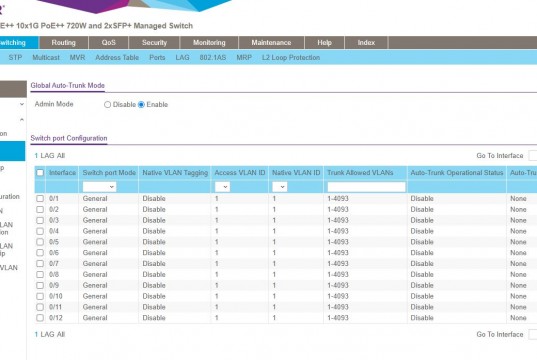Check the box for interface 0/6
537x360 pixels.
tap(40, 253)
